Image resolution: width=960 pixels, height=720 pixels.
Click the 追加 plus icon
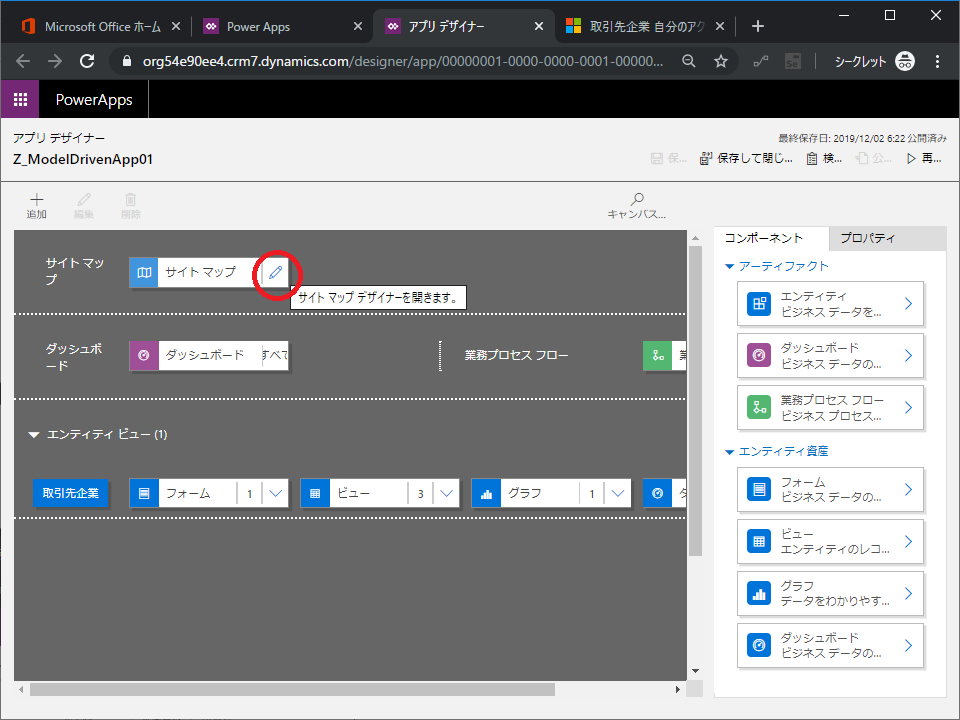[37, 200]
